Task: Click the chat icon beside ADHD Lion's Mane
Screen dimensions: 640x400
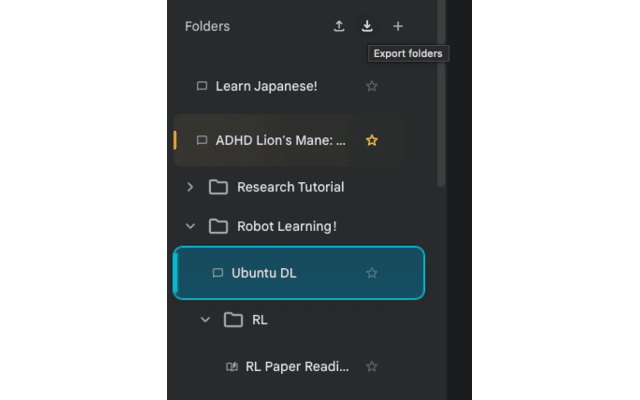Action: [x=202, y=140]
